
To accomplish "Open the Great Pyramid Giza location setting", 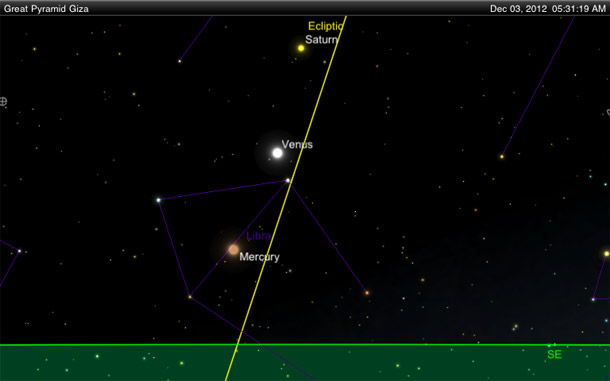I will (x=46, y=9).
